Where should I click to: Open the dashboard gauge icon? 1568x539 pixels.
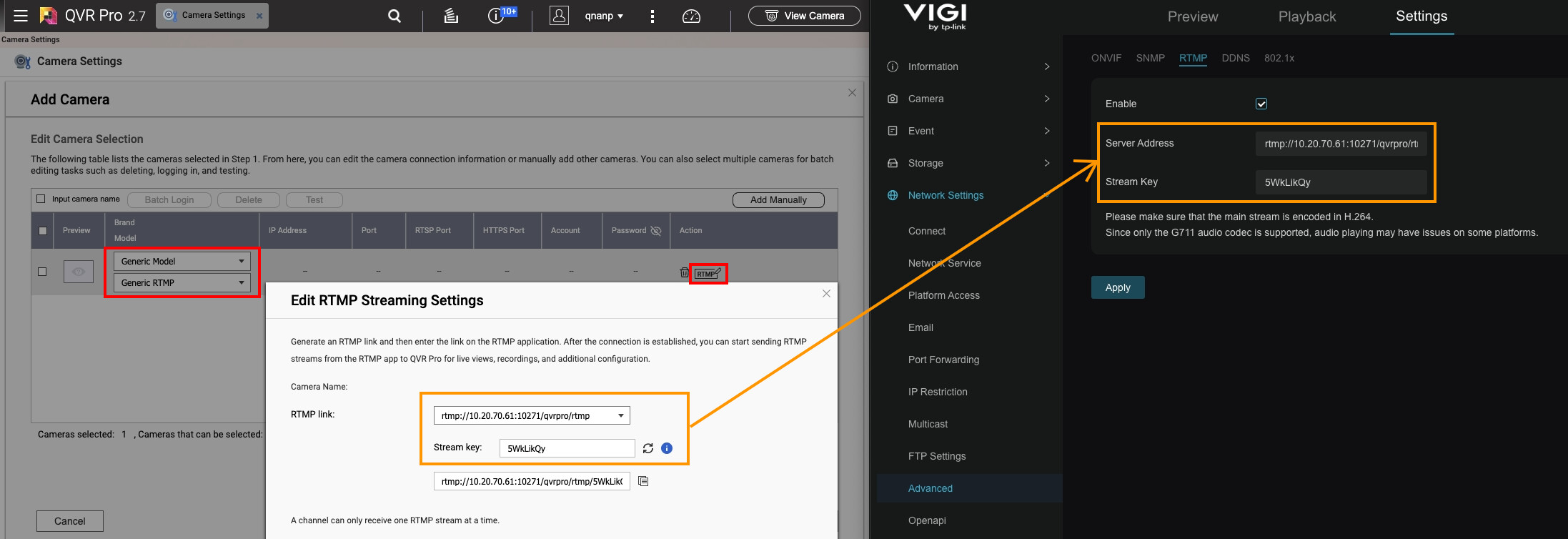coord(691,16)
